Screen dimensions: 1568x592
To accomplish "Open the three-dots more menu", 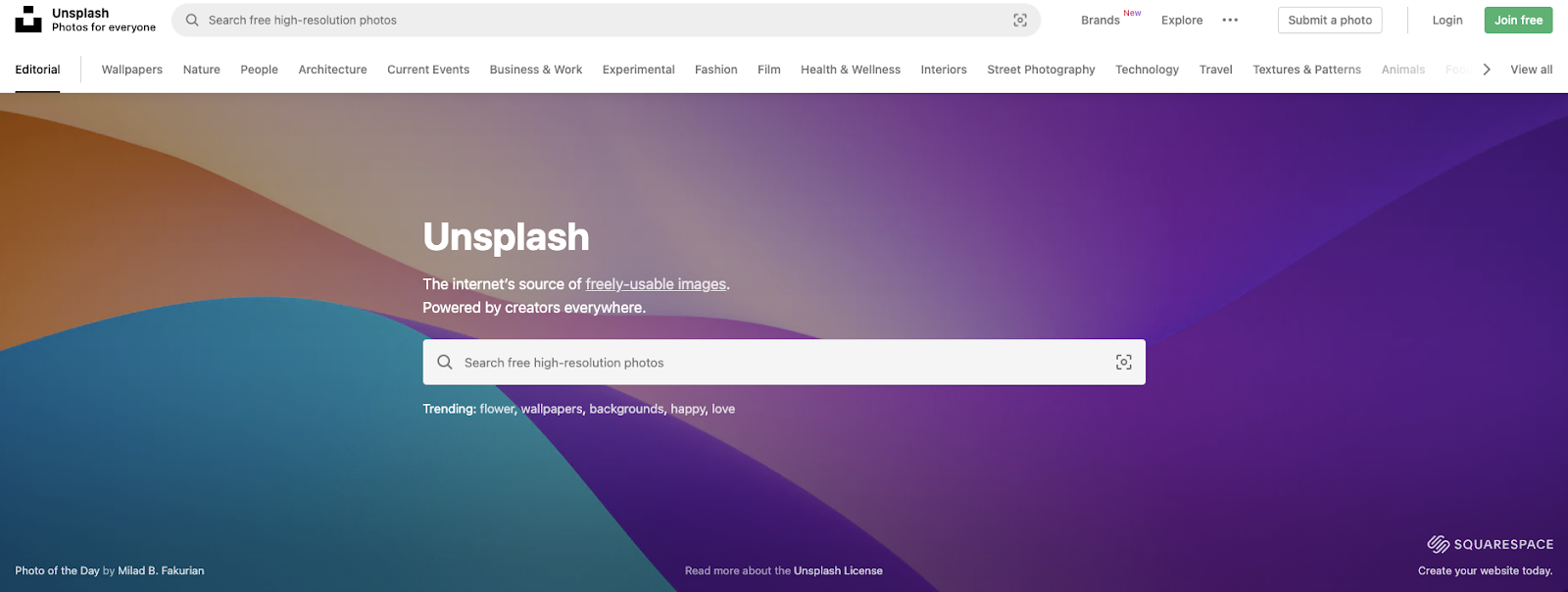I will point(1230,20).
